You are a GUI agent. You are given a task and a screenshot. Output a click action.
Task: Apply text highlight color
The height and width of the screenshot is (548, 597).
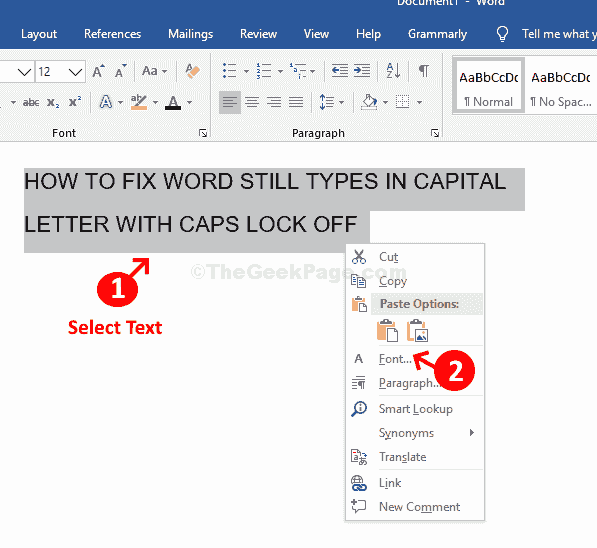(139, 102)
